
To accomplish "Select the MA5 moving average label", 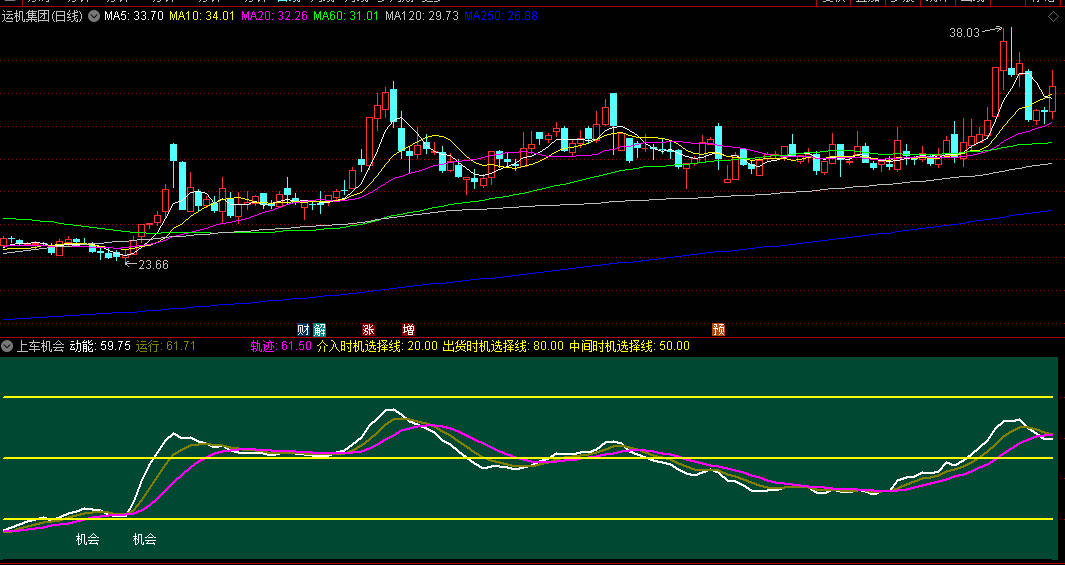I will point(134,16).
